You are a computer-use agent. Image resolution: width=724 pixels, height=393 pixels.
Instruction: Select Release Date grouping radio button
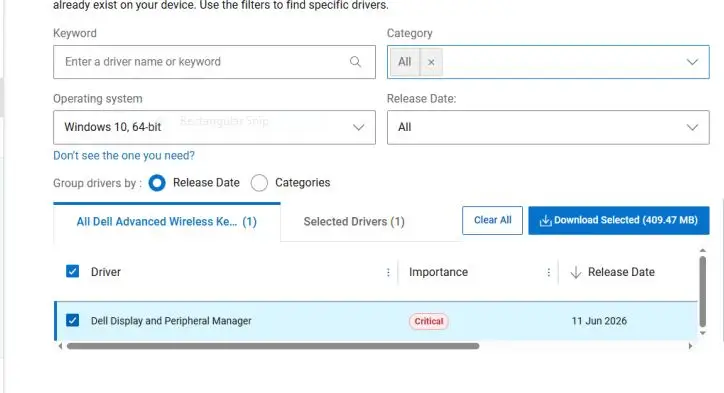coord(157,183)
